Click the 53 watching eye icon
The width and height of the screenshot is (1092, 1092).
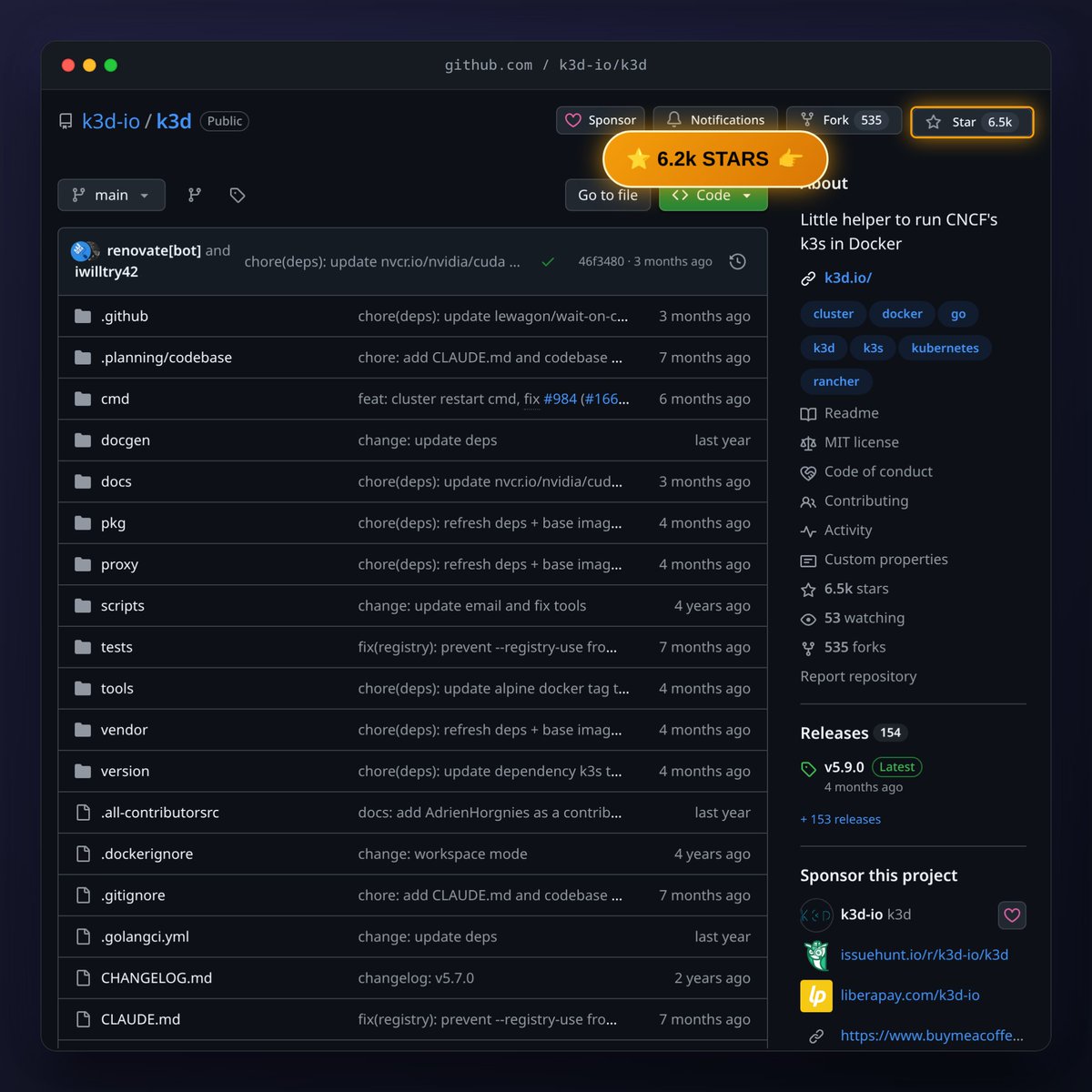click(808, 619)
